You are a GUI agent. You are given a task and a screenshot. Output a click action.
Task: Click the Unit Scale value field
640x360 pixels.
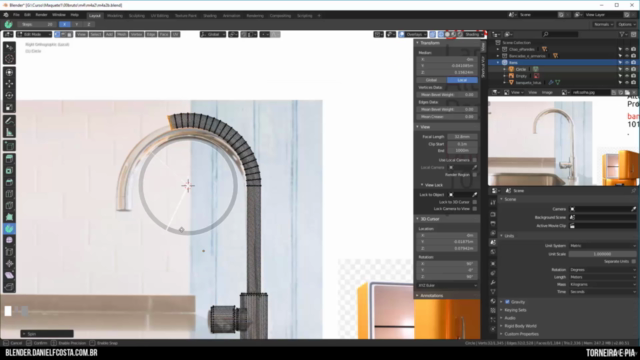coord(602,254)
